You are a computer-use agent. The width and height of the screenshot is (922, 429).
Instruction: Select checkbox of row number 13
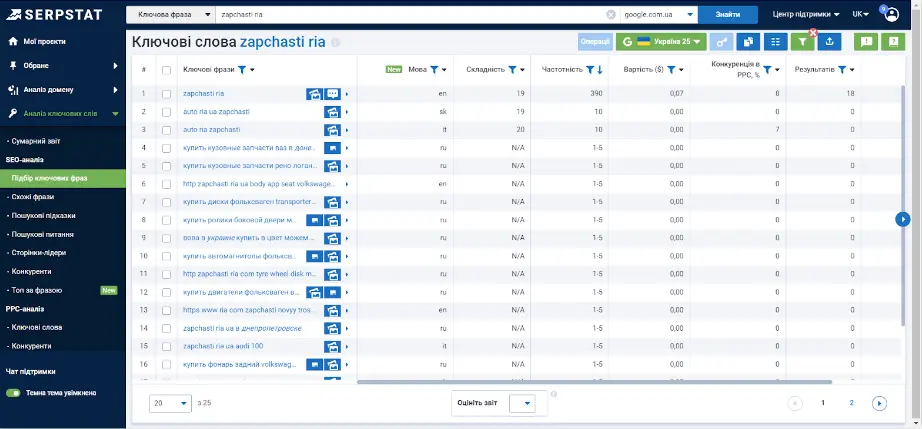coord(166,310)
